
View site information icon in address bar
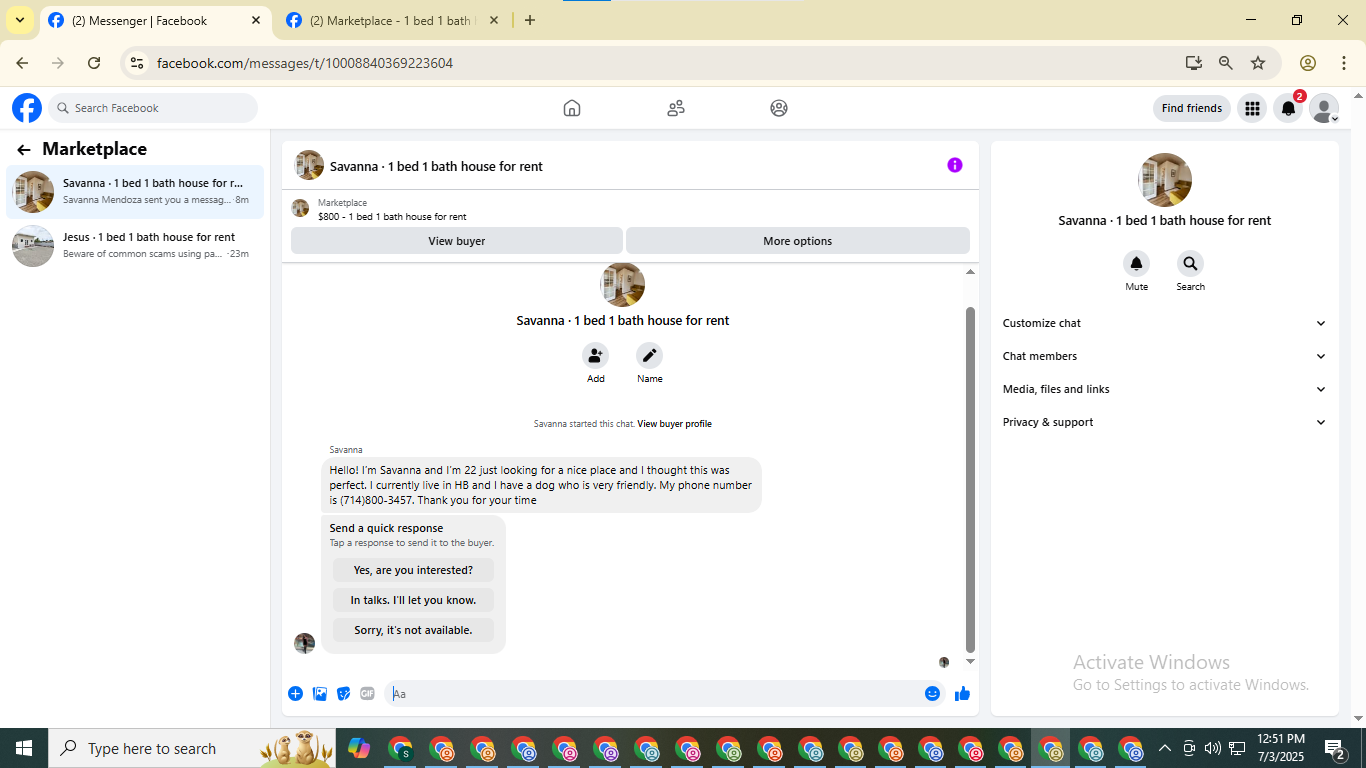pyautogui.click(x=138, y=63)
